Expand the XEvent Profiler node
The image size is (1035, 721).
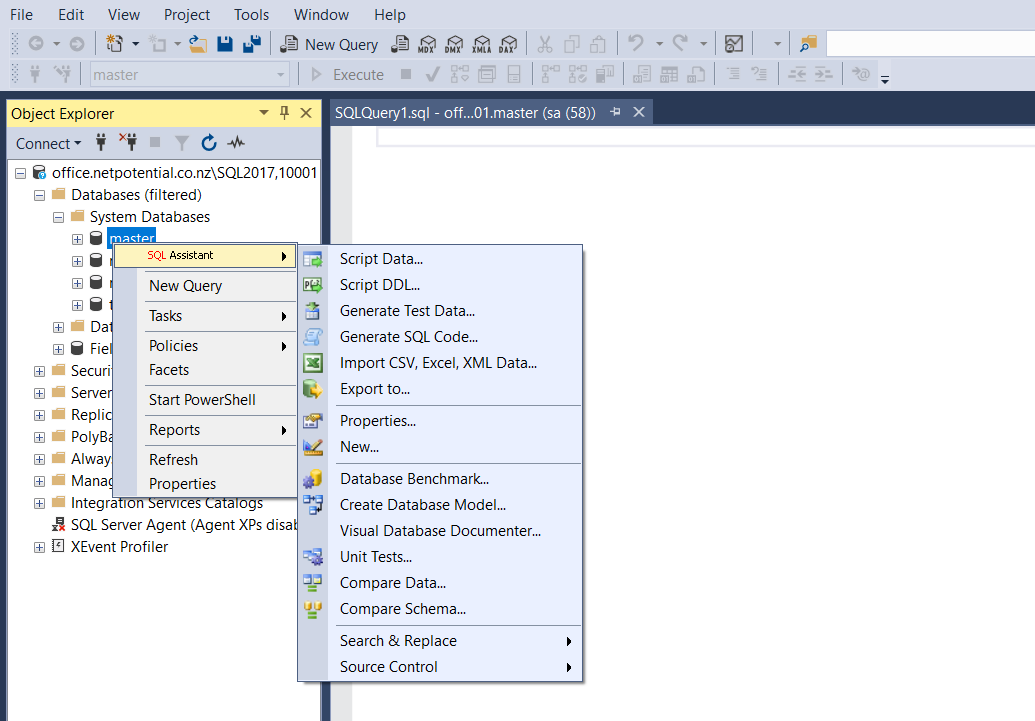pyautogui.click(x=40, y=547)
